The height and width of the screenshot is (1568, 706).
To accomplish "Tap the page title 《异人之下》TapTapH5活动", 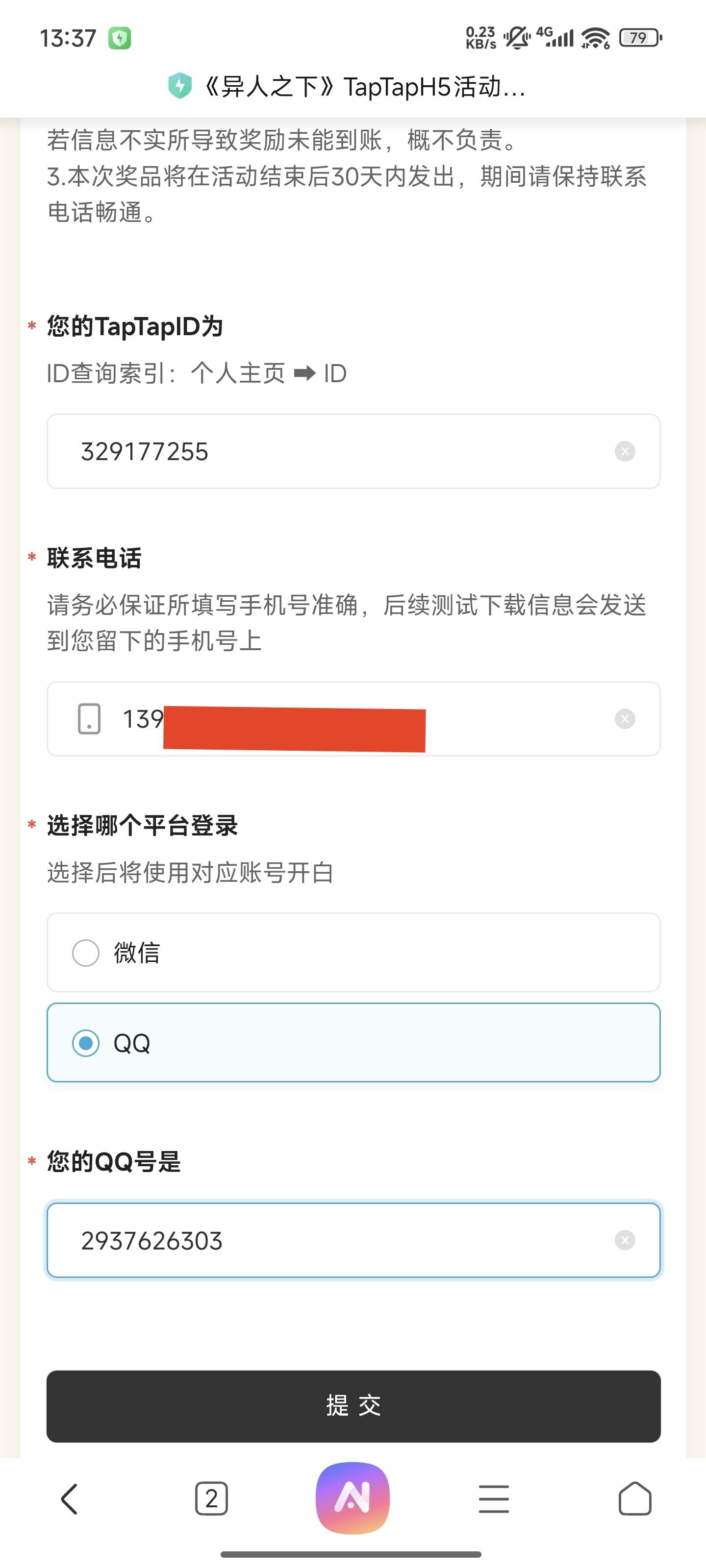I will (x=364, y=86).
